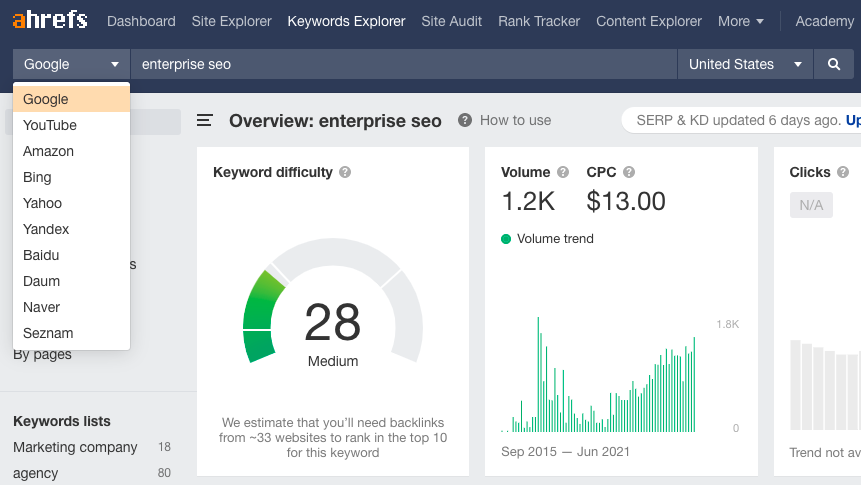
Task: Open the United States country dropdown
Action: coord(745,64)
